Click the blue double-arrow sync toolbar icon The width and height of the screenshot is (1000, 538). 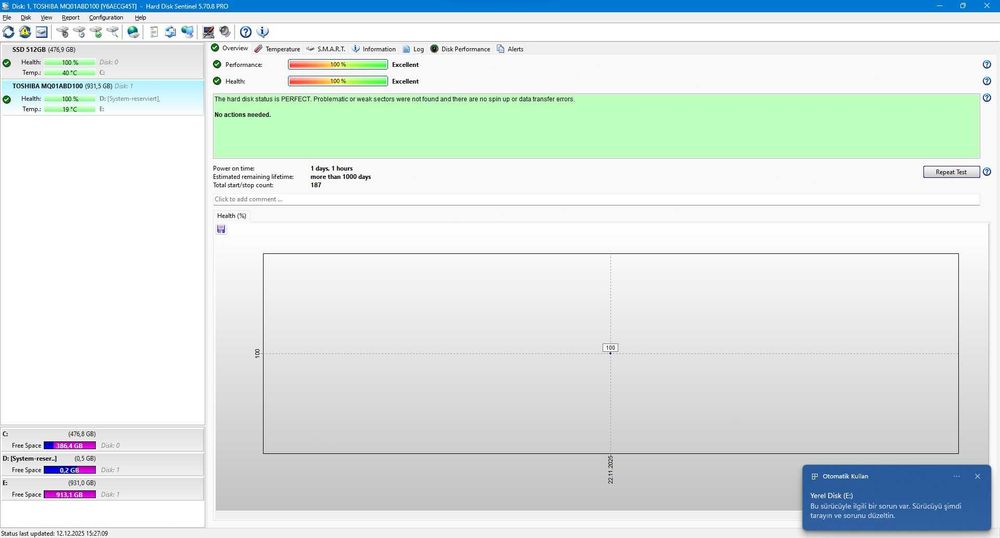(x=170, y=32)
